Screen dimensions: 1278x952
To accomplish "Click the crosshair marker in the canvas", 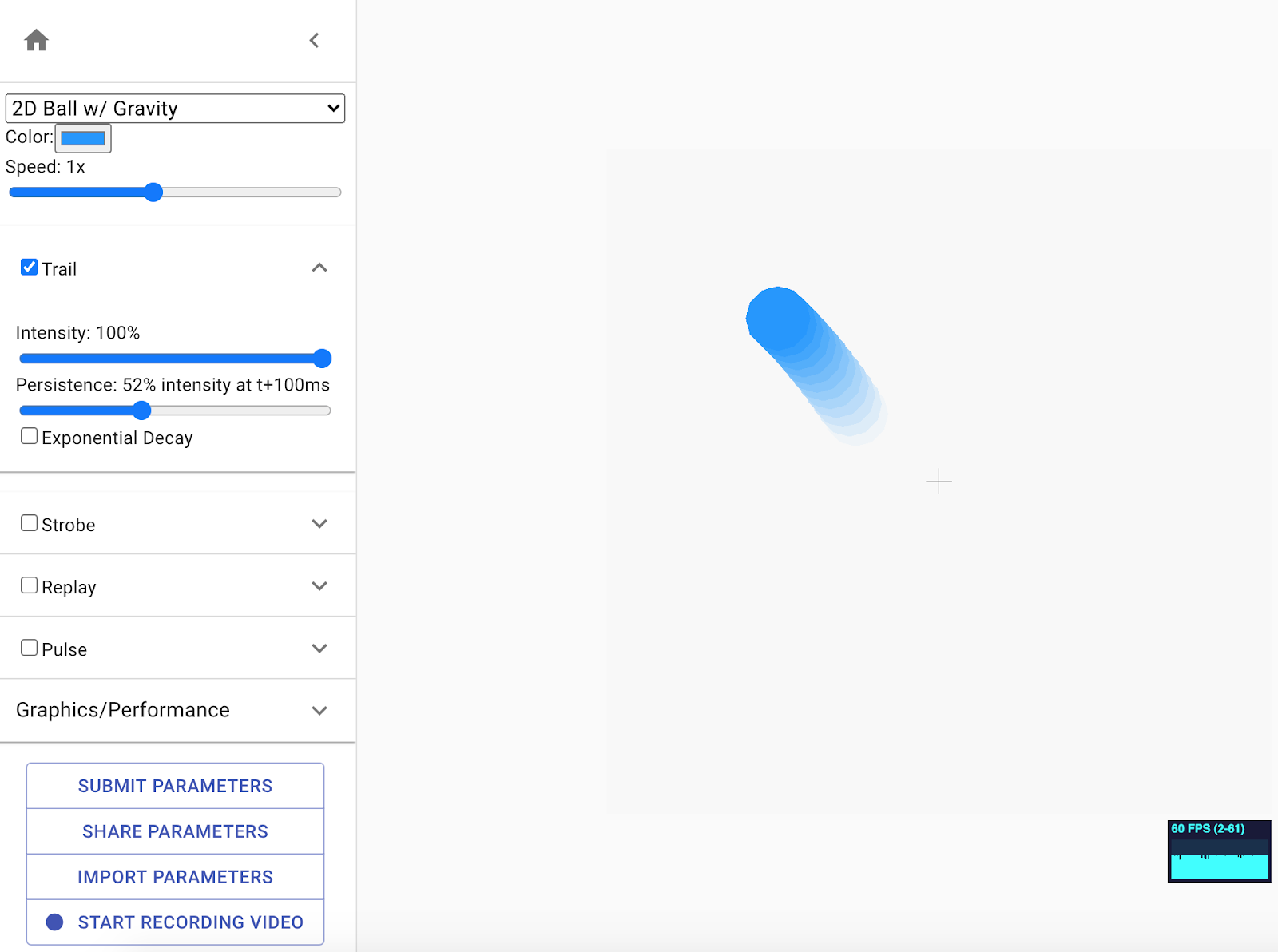I will 939,482.
